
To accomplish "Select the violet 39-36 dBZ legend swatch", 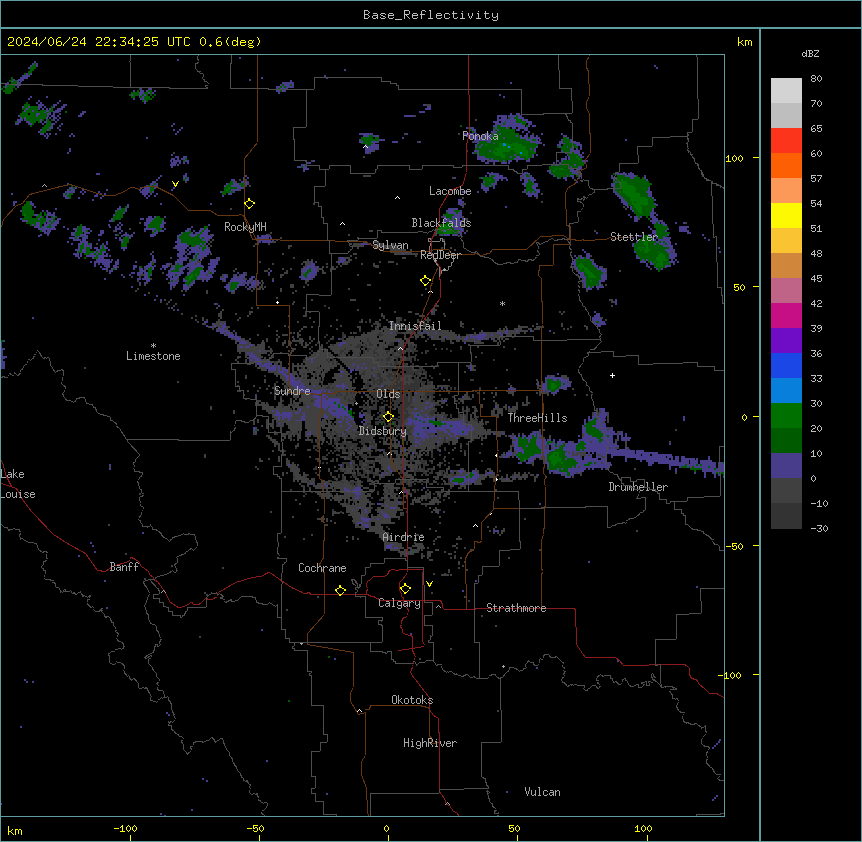I will pyautogui.click(x=786, y=341).
